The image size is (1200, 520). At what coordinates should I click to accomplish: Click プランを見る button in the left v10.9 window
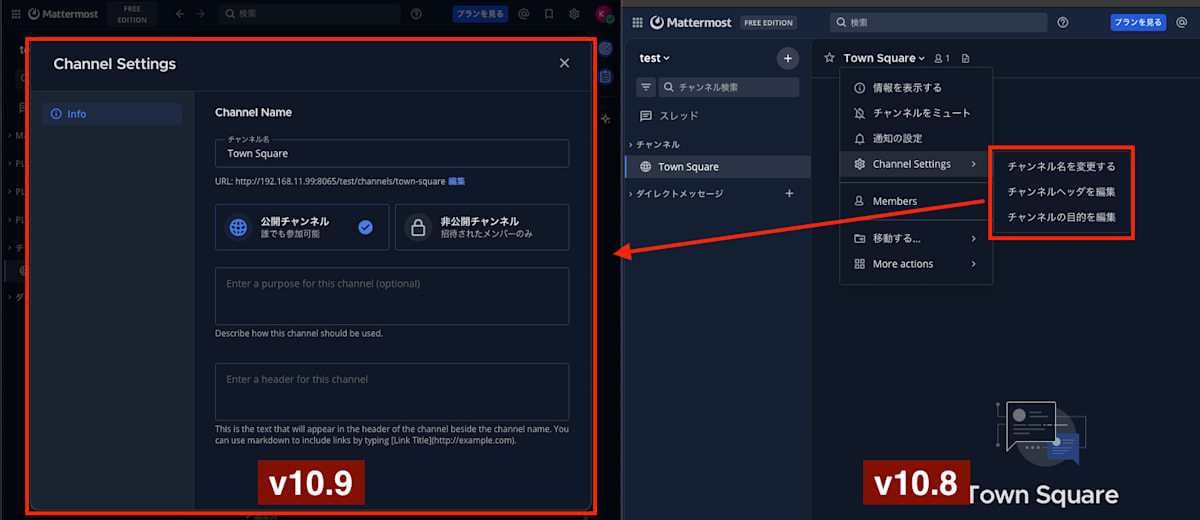click(x=480, y=14)
